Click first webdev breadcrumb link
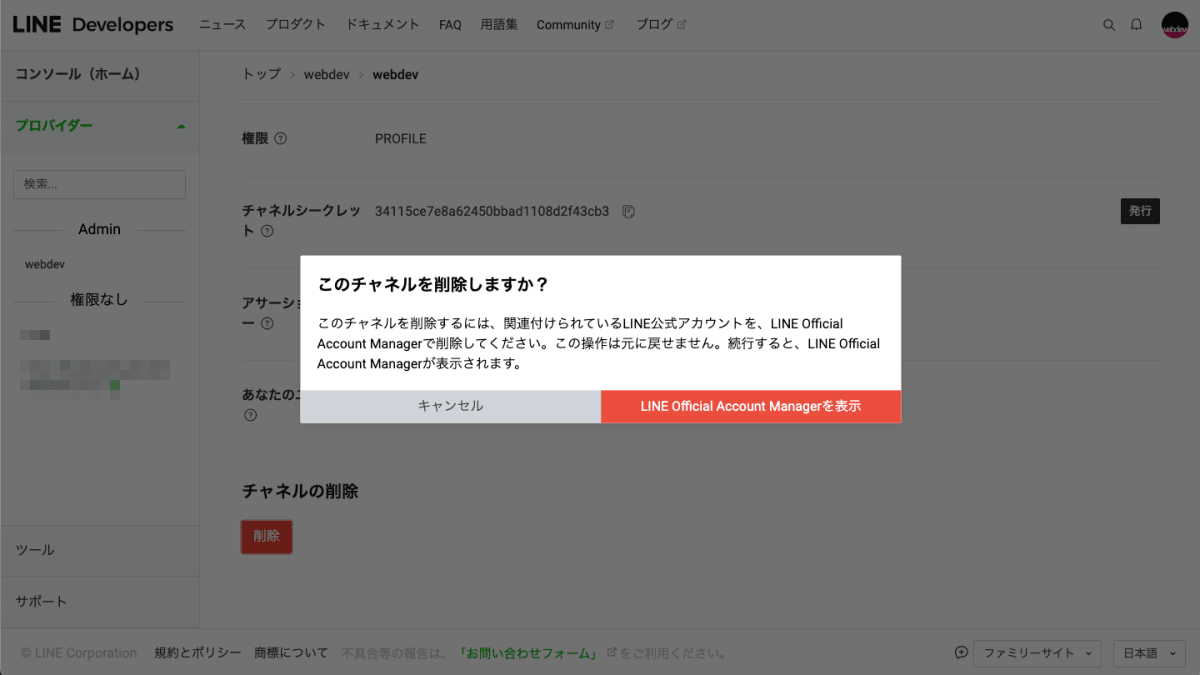Screen dimensions: 1200x675 pyautogui.click(x=326, y=75)
